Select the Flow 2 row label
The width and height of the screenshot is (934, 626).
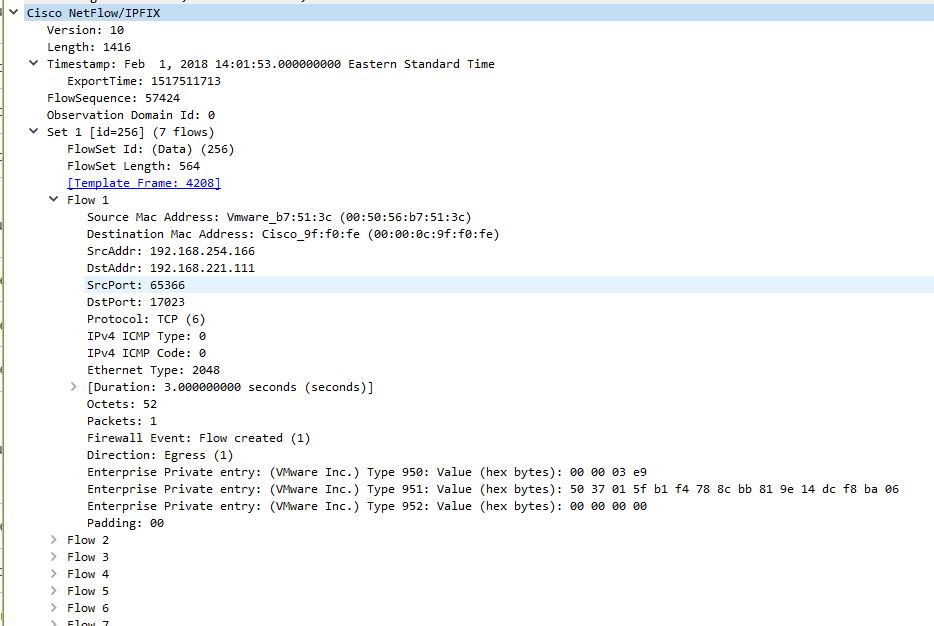[x=88, y=540]
